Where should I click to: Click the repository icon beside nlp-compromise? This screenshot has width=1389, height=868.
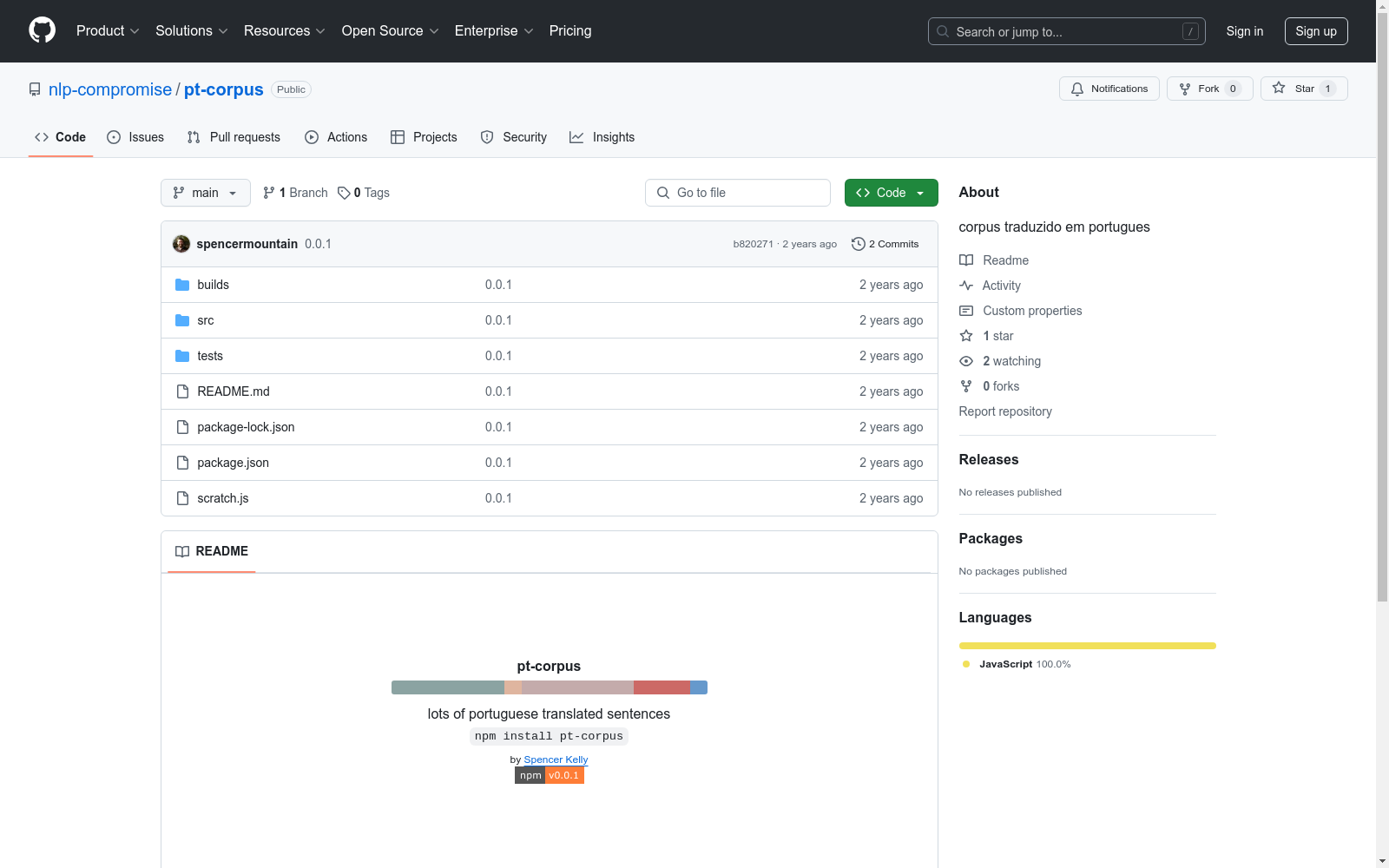point(35,89)
